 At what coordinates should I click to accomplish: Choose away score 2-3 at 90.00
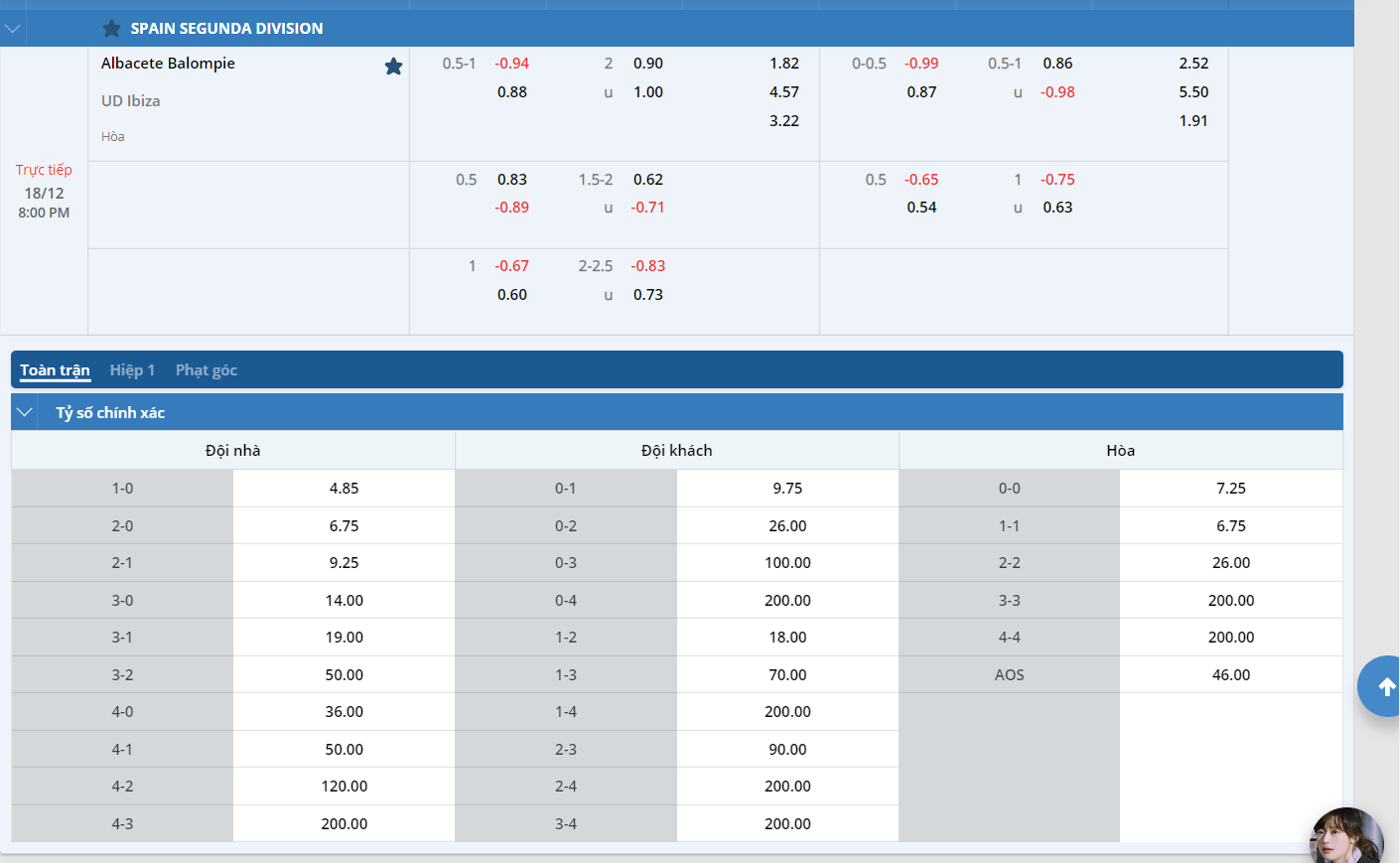click(787, 750)
